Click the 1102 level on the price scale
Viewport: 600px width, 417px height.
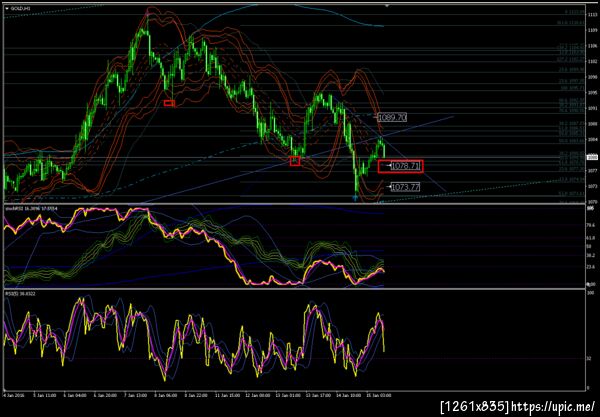[592, 61]
